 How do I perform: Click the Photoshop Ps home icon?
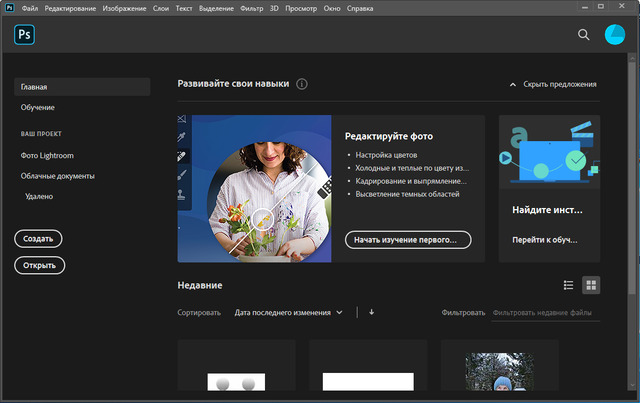coord(25,35)
